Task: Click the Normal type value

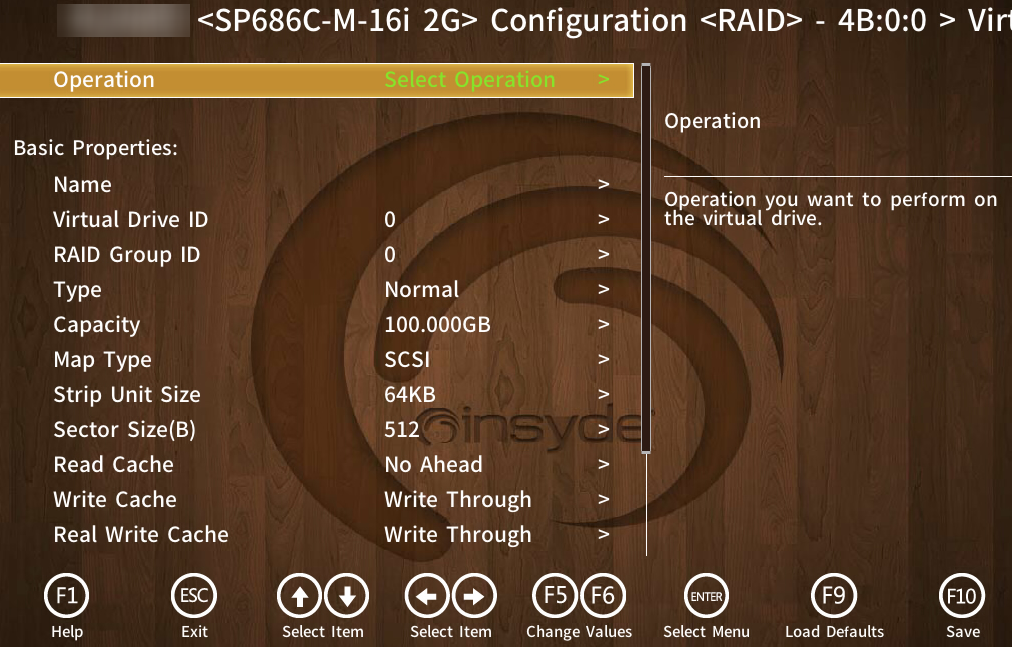Action: click(x=421, y=289)
